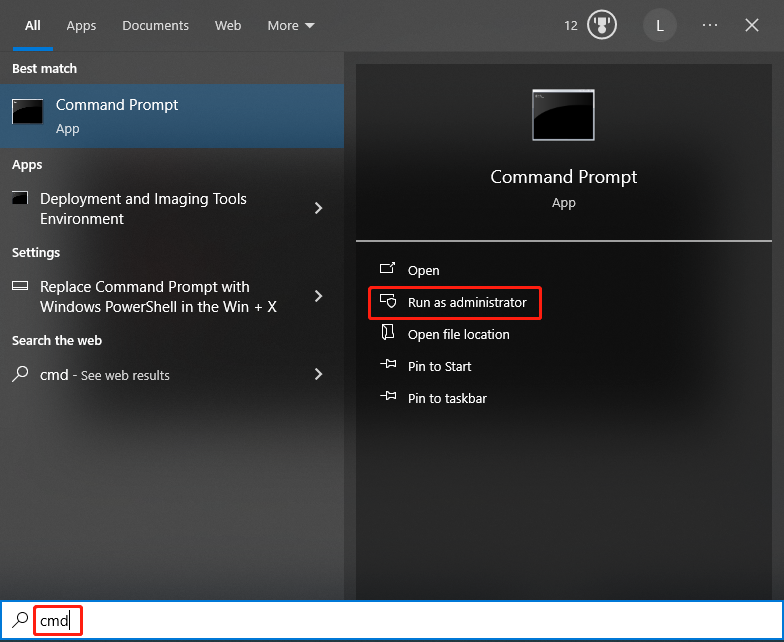This screenshot has height=642, width=784.
Task: Open the account avatar labeled L
Action: click(x=660, y=25)
